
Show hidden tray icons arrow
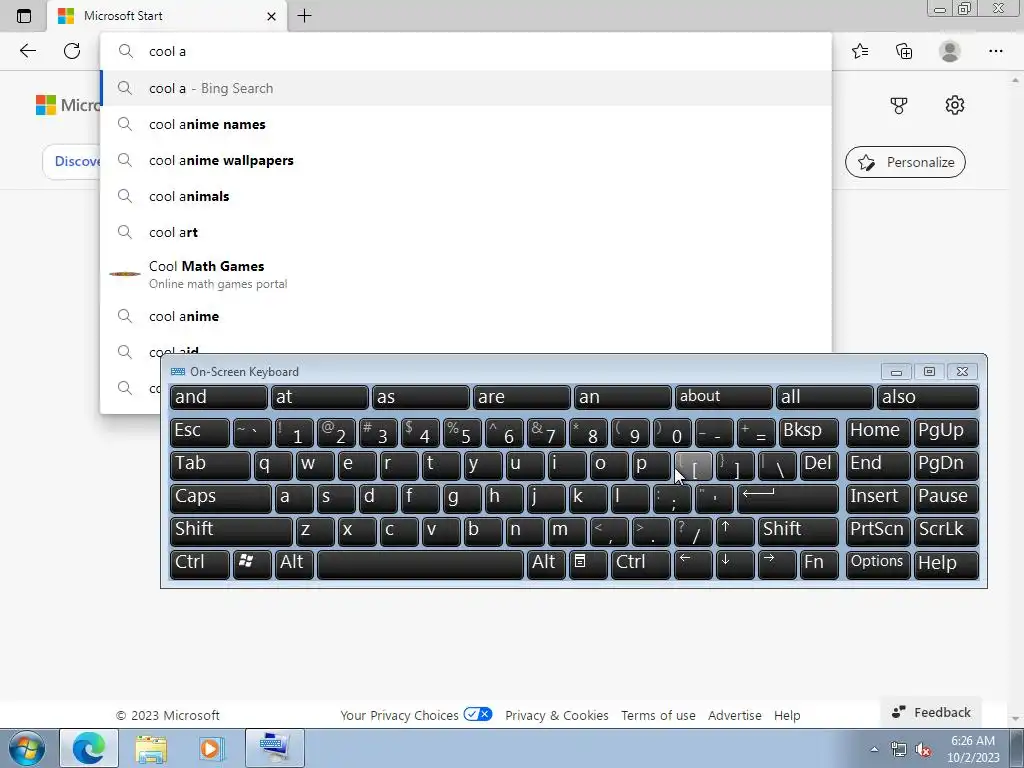pos(874,749)
